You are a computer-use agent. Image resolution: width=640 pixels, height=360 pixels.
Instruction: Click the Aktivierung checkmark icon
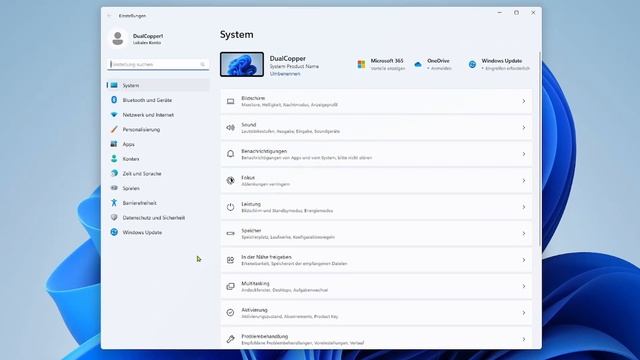[x=231, y=313]
